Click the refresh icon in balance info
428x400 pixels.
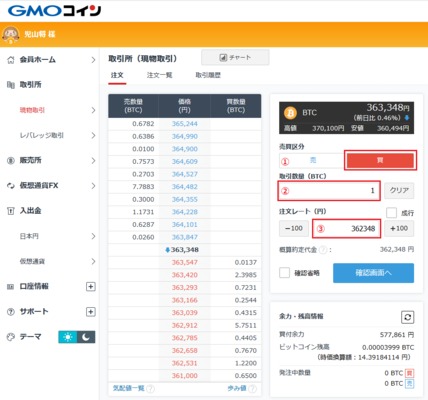(x=407, y=317)
